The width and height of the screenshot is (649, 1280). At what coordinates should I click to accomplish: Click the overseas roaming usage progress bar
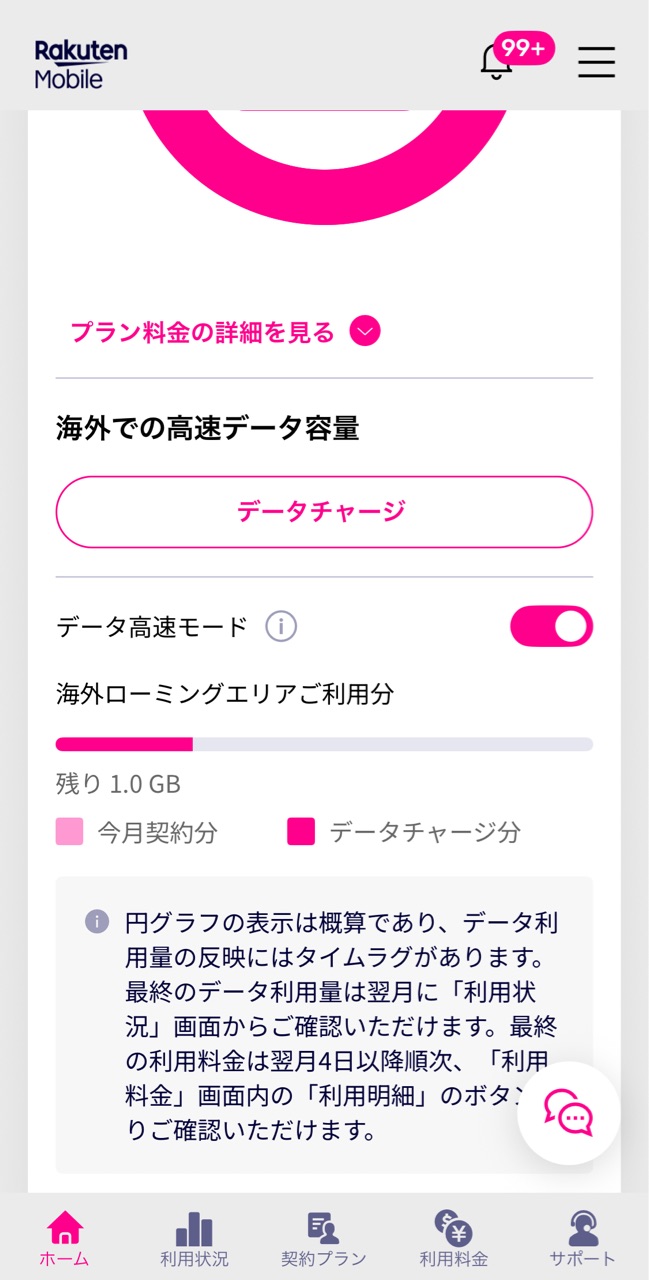(x=324, y=744)
